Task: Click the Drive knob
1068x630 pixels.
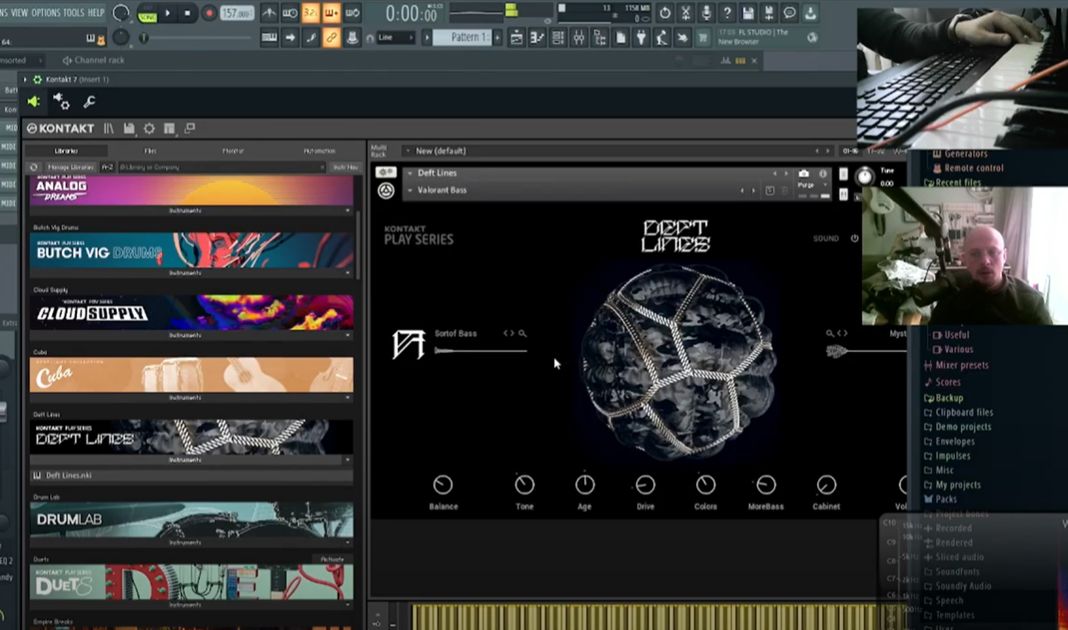Action: pos(645,485)
